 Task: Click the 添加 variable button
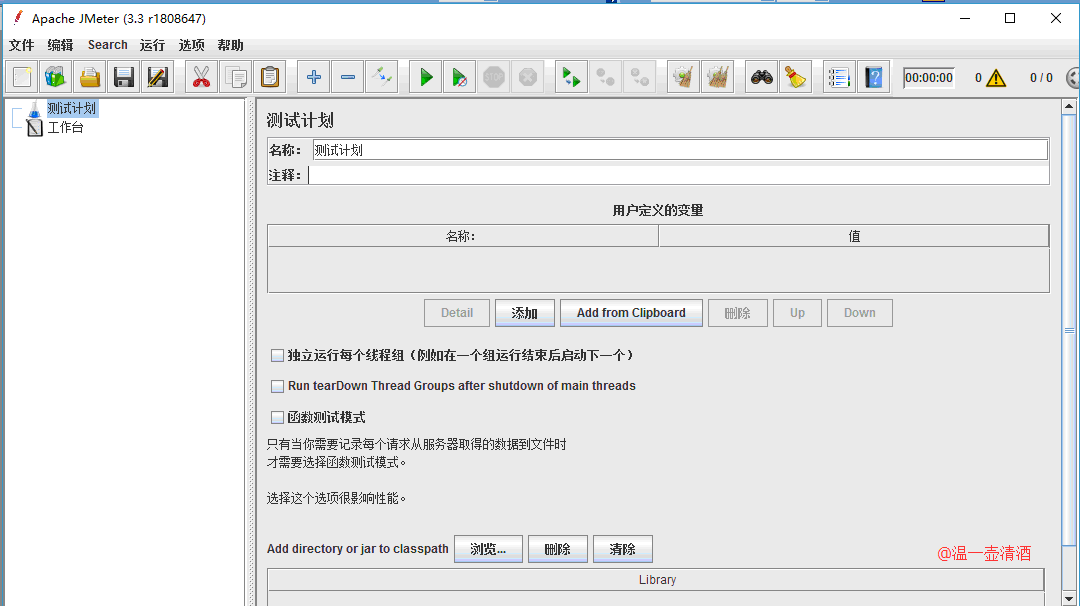click(525, 313)
